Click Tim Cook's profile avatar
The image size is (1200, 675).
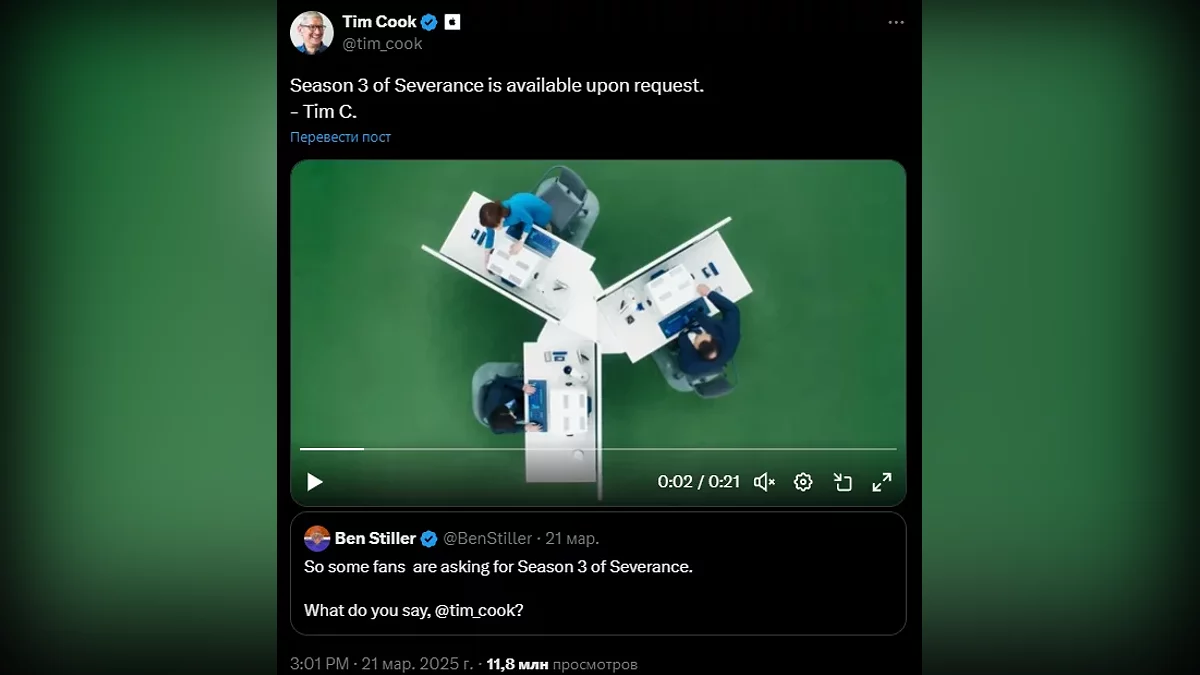click(x=311, y=33)
